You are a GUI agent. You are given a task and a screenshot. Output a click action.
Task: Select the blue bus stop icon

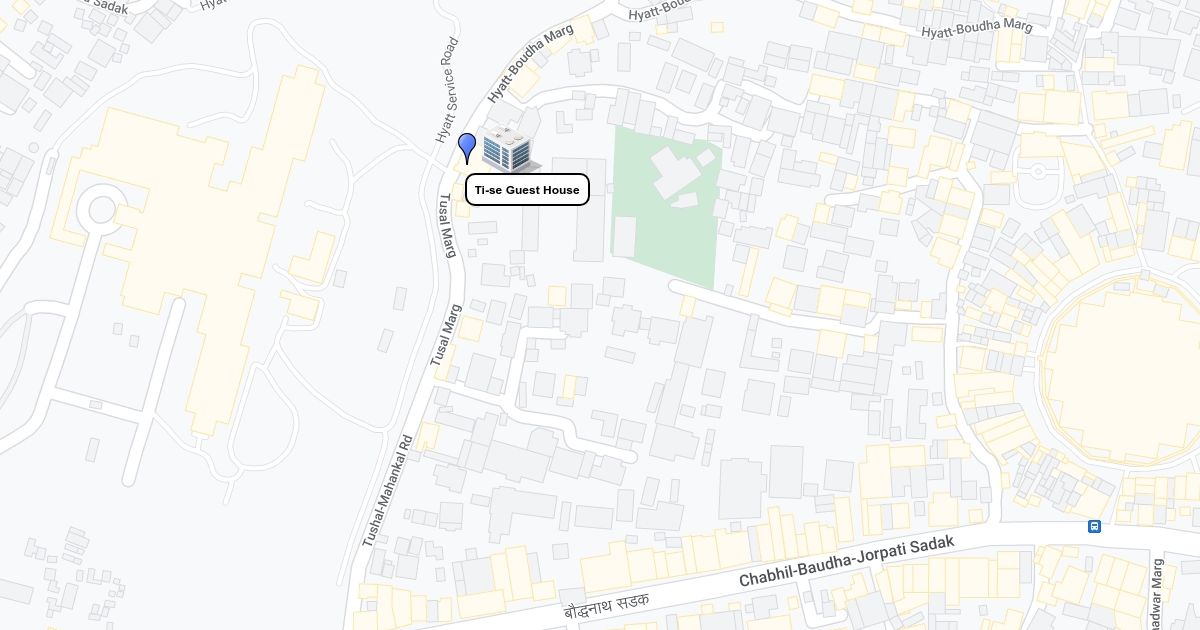pyautogui.click(x=1094, y=526)
